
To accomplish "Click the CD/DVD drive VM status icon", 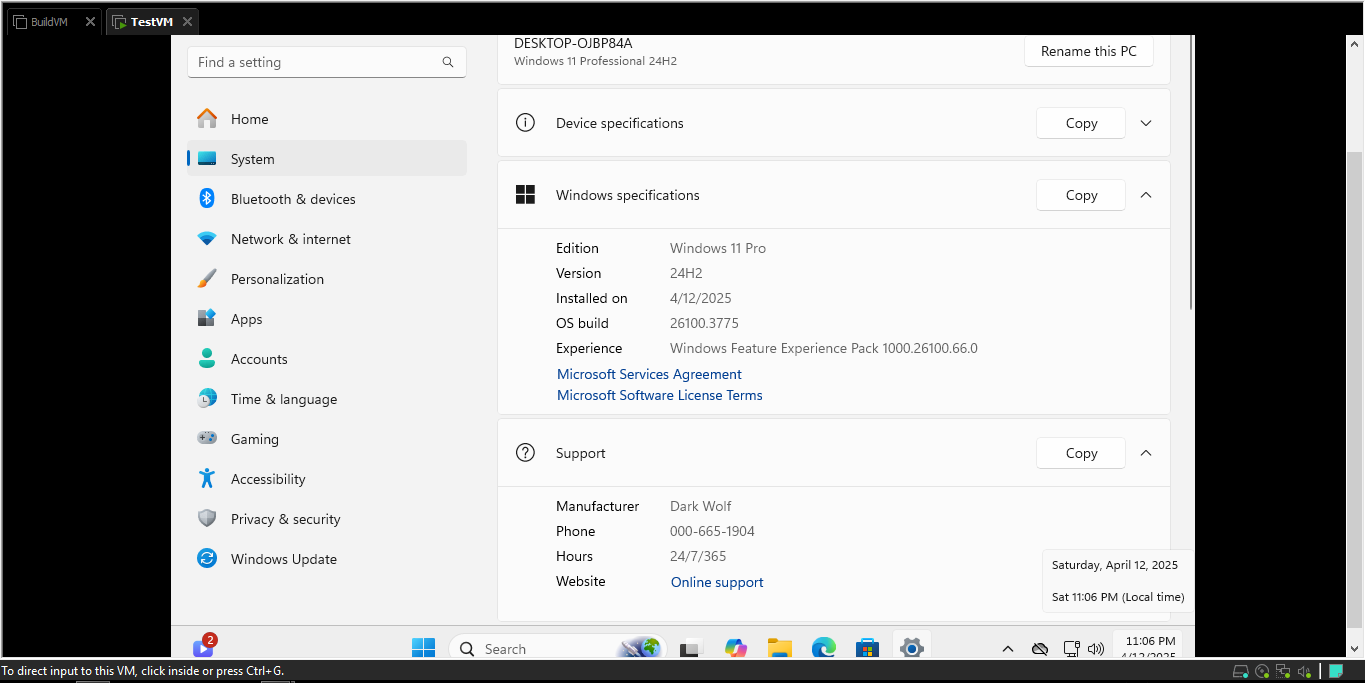I will click(1262, 671).
